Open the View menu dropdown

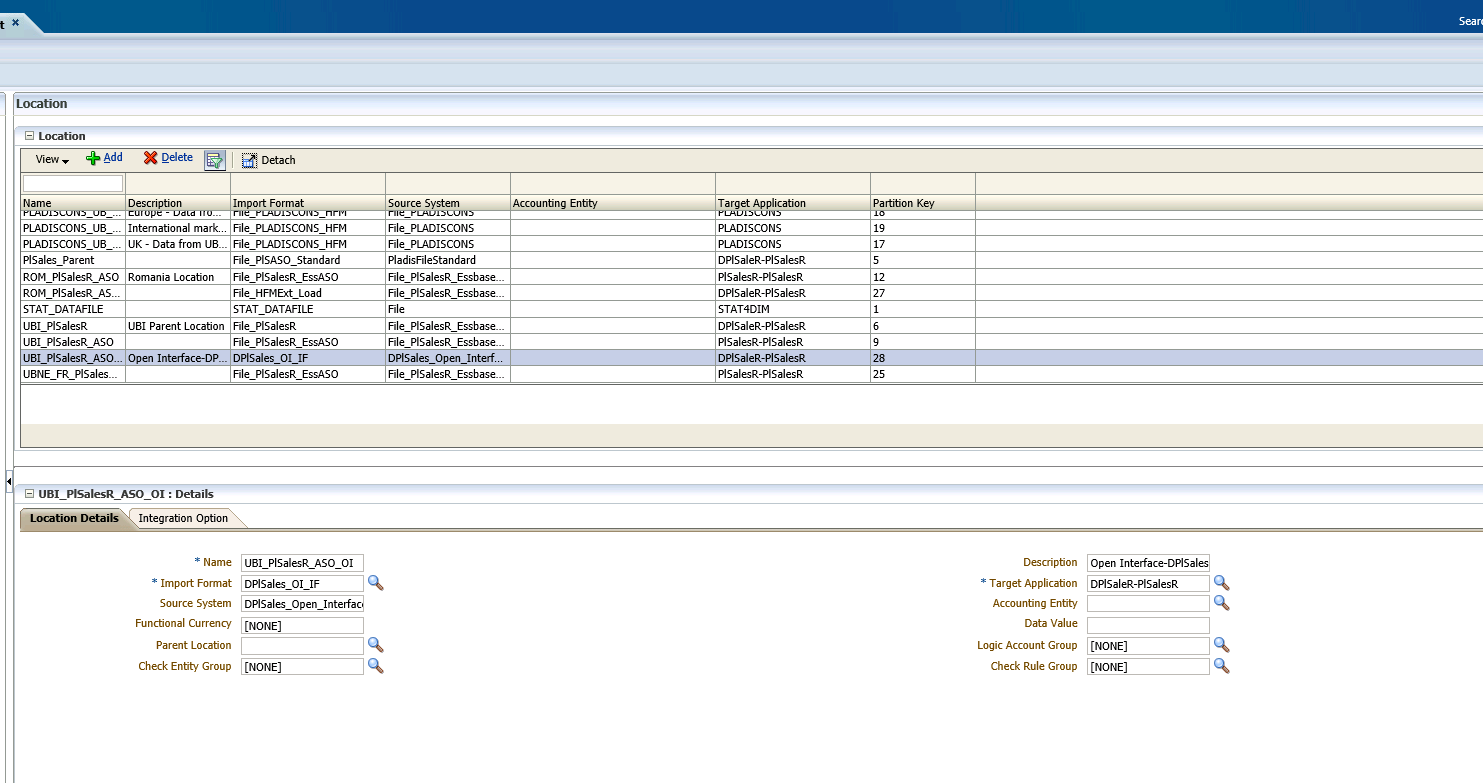pos(48,159)
